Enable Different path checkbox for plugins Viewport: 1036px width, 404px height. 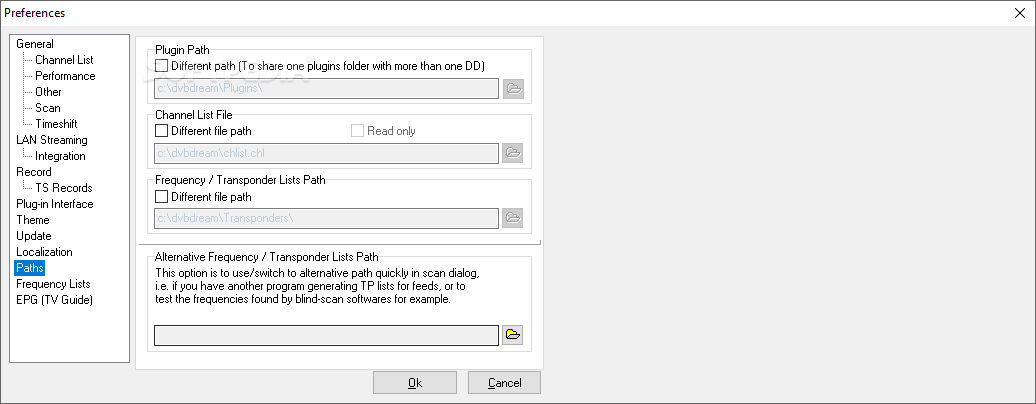161,65
